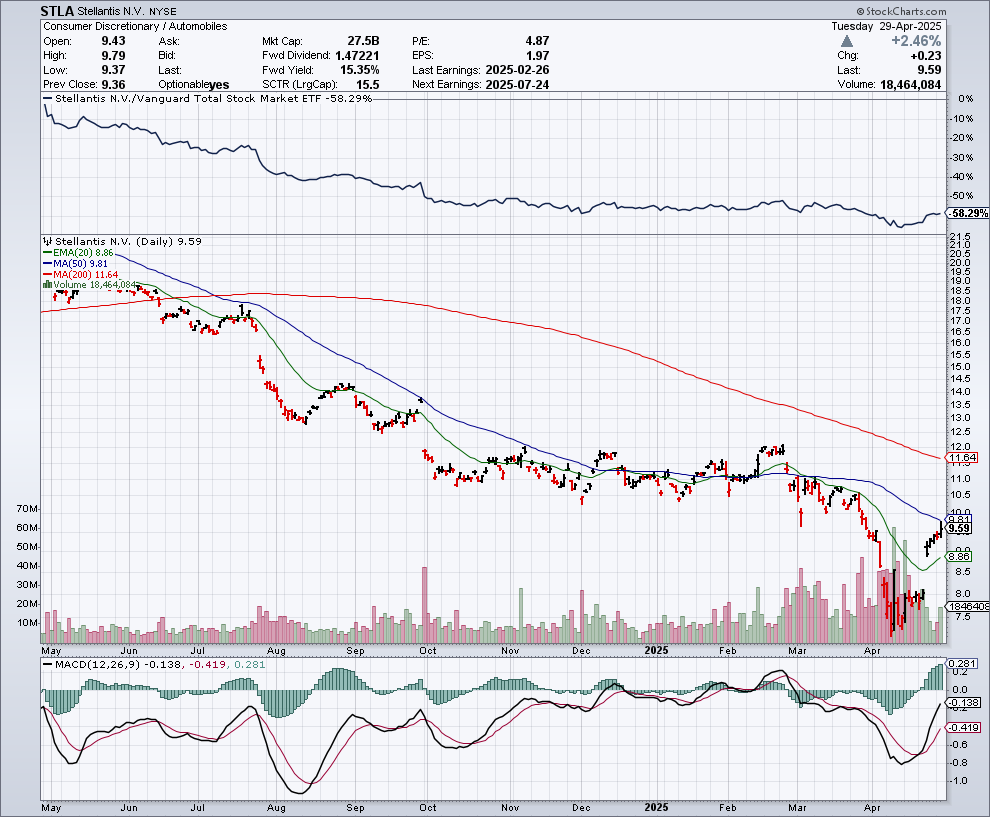Click the 0.281 MACD histogram tag

963,664
